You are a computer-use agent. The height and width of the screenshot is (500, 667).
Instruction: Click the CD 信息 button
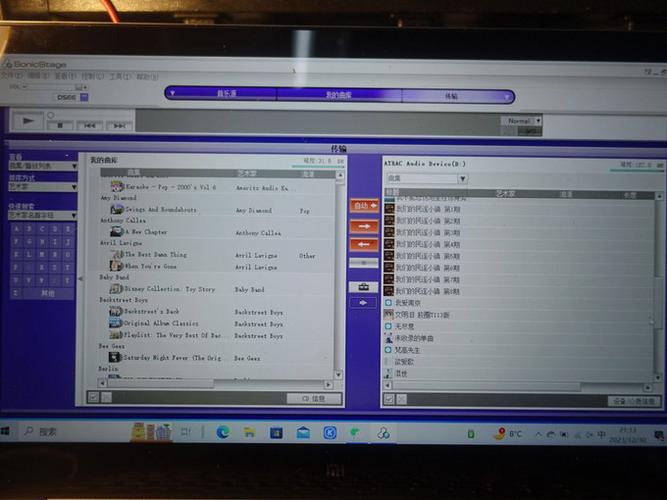point(314,398)
